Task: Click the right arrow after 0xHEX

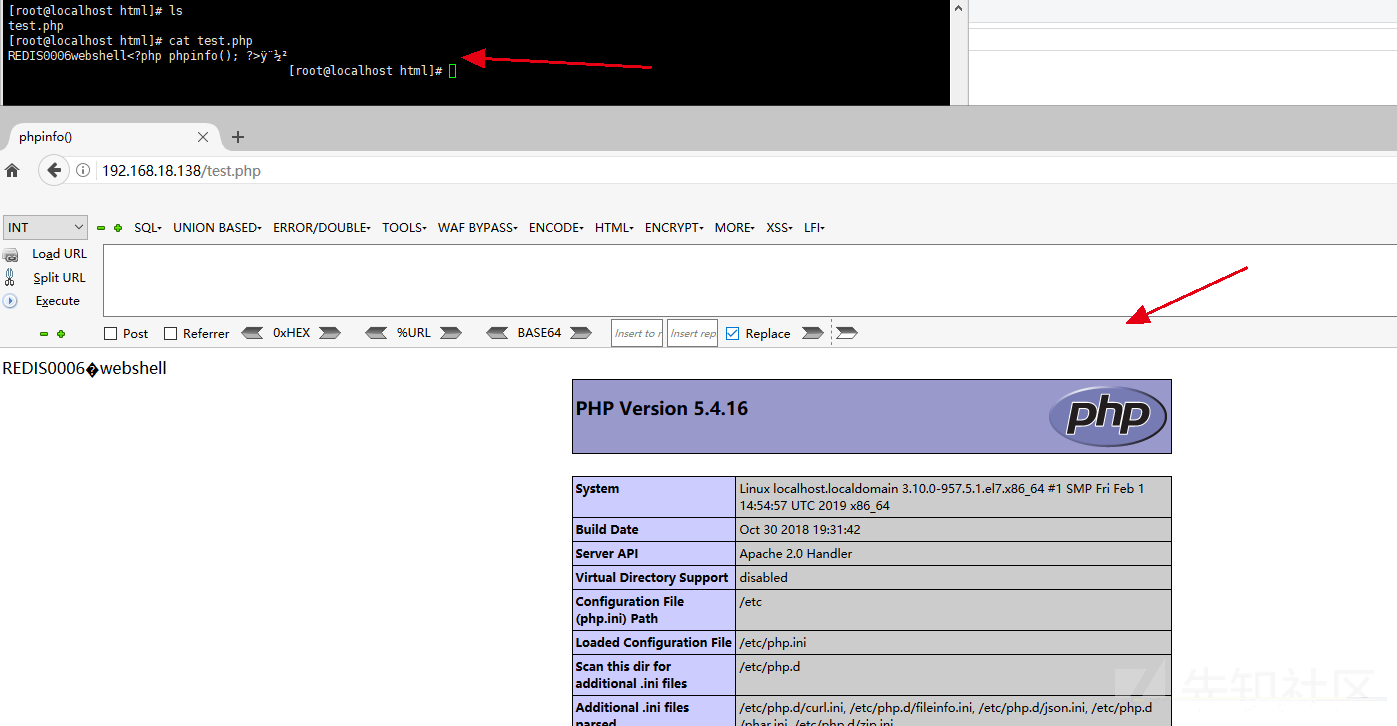Action: (x=329, y=333)
